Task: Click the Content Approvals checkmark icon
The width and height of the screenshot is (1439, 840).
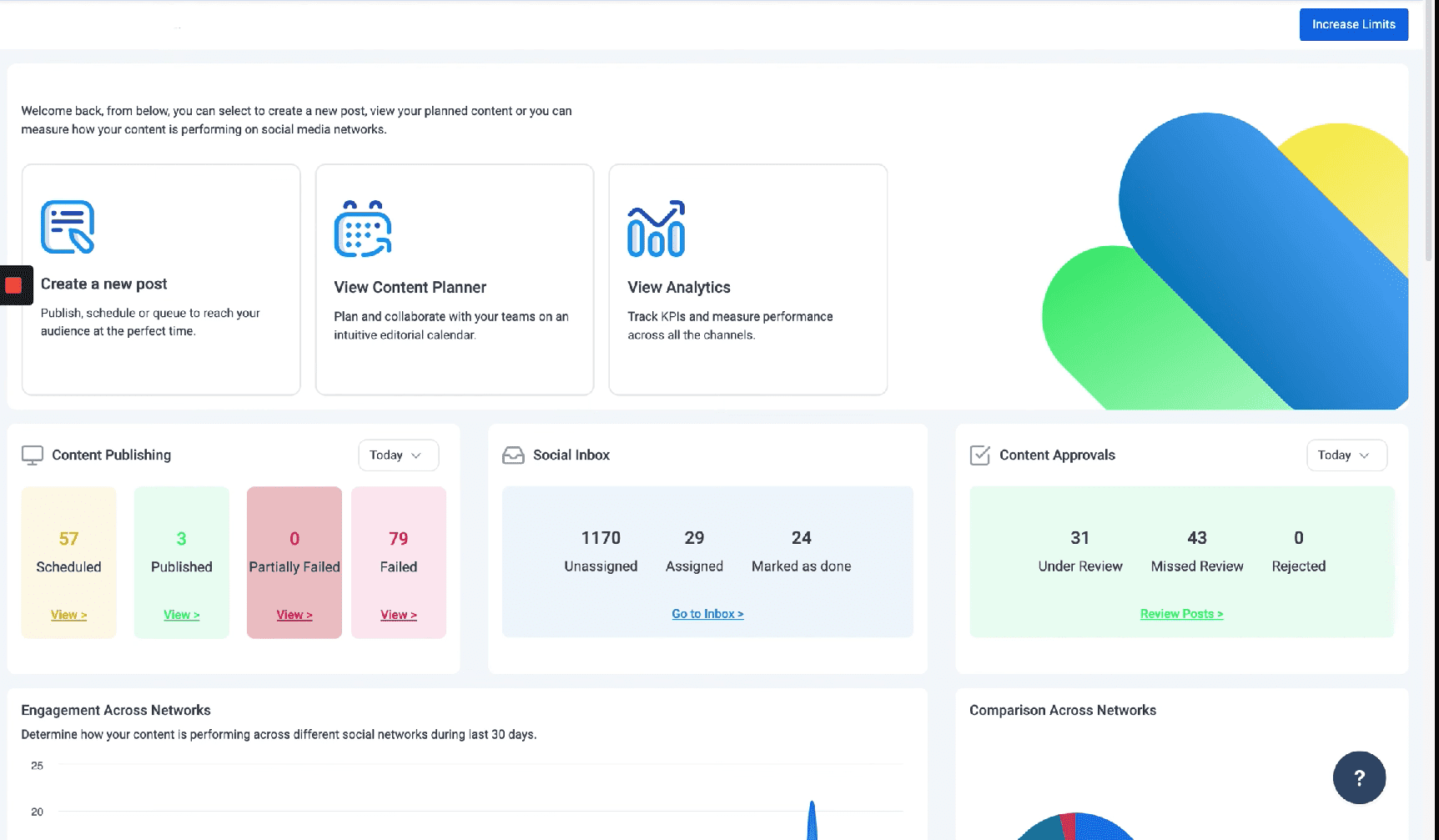Action: (x=980, y=455)
